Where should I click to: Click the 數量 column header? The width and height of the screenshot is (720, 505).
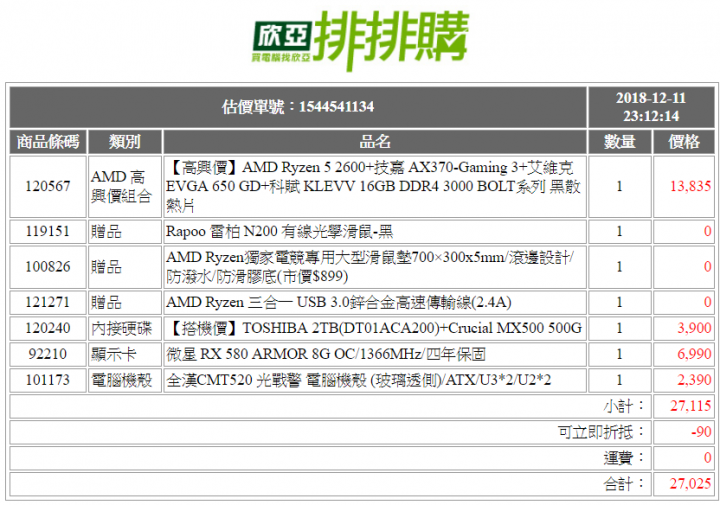[x=619, y=142]
